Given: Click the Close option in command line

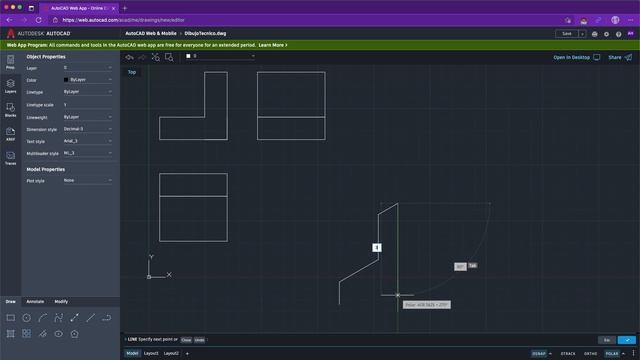Looking at the screenshot, I should tap(186, 340).
